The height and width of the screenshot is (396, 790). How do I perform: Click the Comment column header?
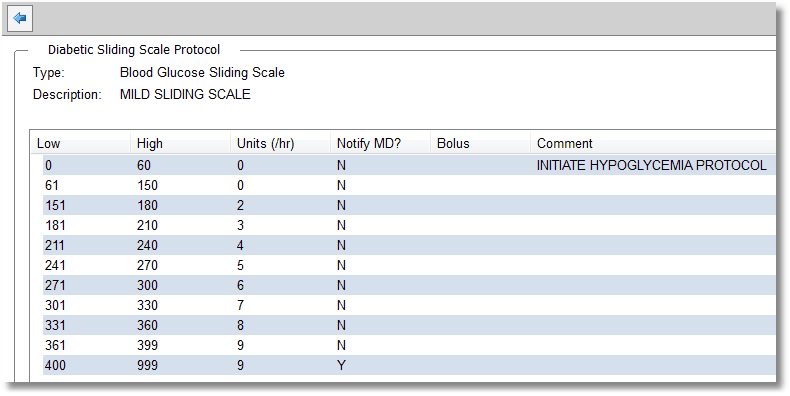click(x=653, y=144)
